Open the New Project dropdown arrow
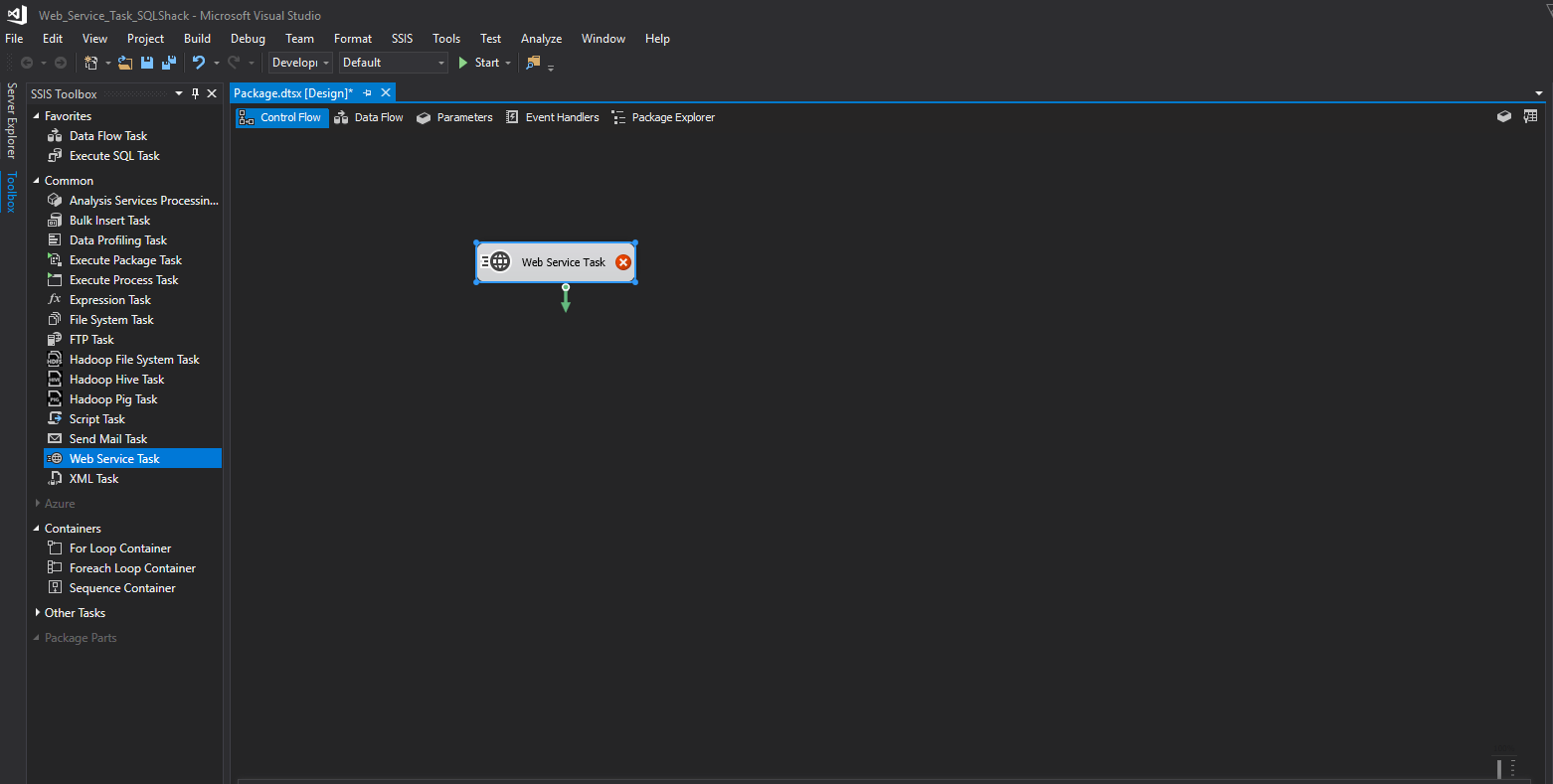 click(108, 63)
